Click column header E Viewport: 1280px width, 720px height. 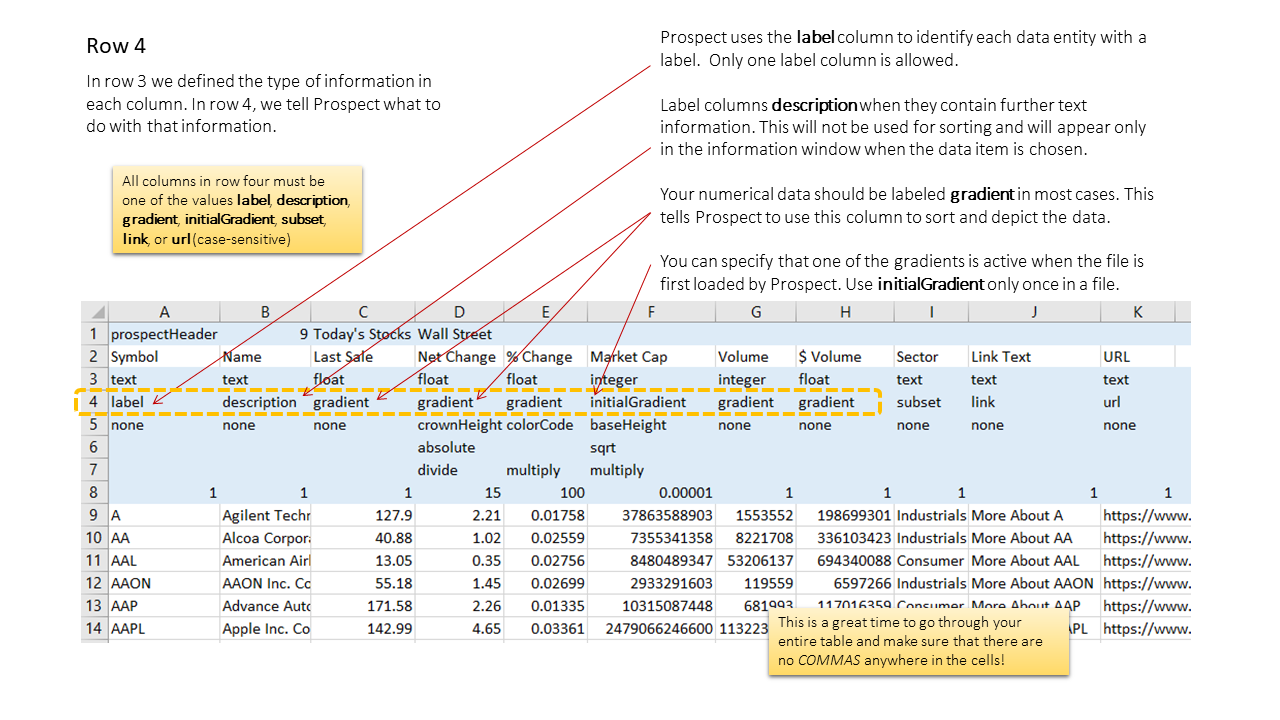click(545, 312)
